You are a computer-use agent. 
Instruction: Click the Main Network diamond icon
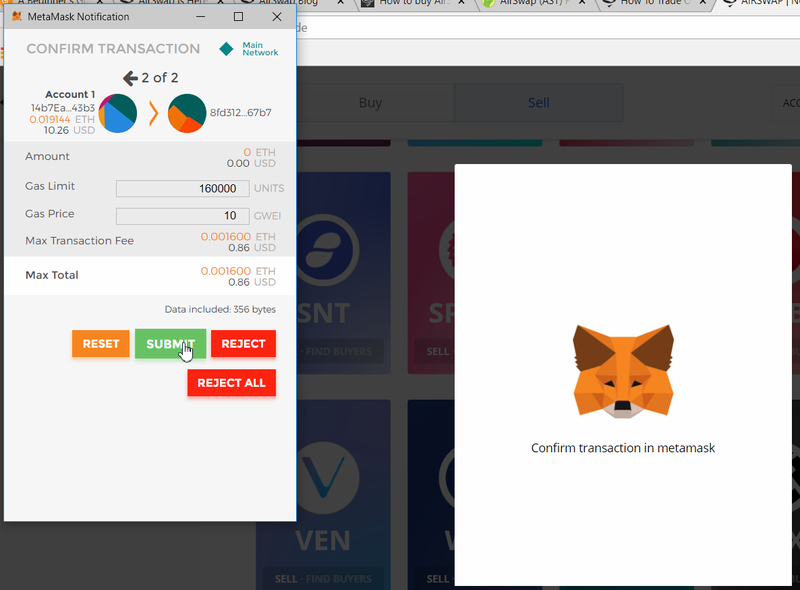point(226,49)
